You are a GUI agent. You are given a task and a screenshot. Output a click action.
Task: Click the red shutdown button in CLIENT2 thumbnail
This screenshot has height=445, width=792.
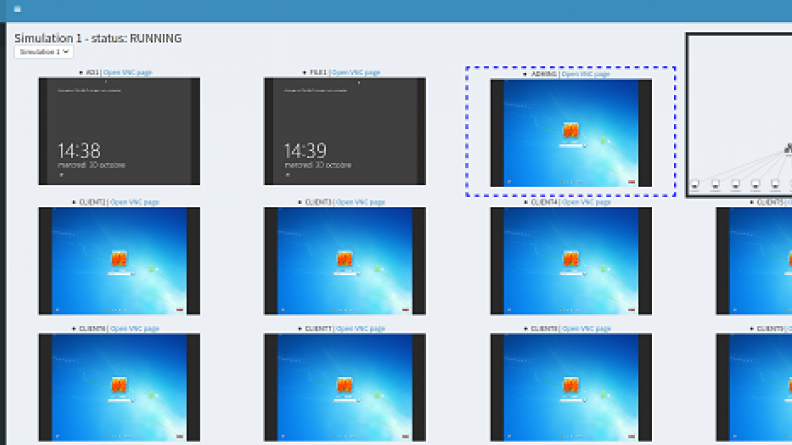(180, 310)
